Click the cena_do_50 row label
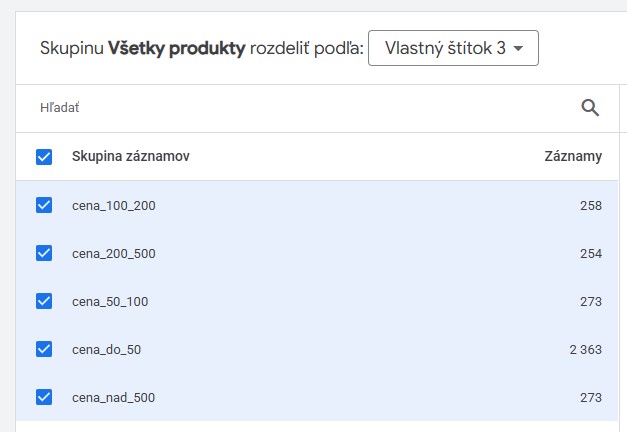Viewport: 627px width, 432px height. tap(106, 350)
